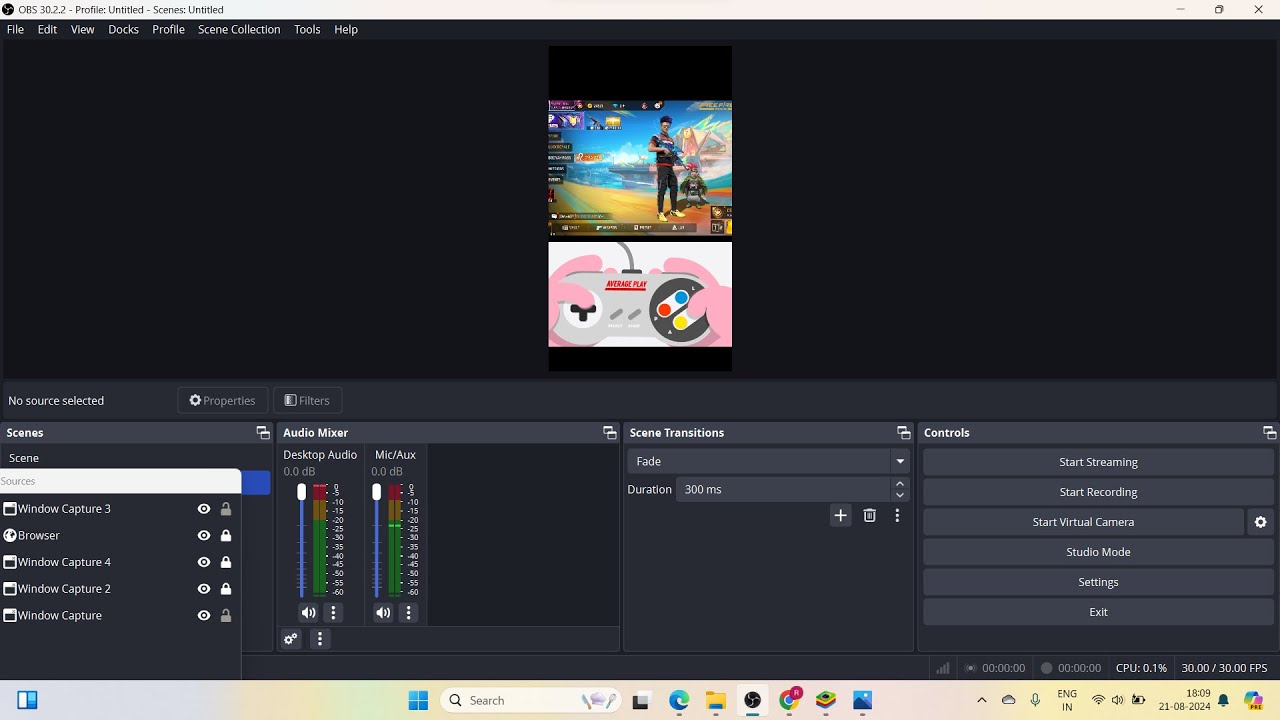Open source Properties button
This screenshot has height=720, width=1280.
point(223,401)
